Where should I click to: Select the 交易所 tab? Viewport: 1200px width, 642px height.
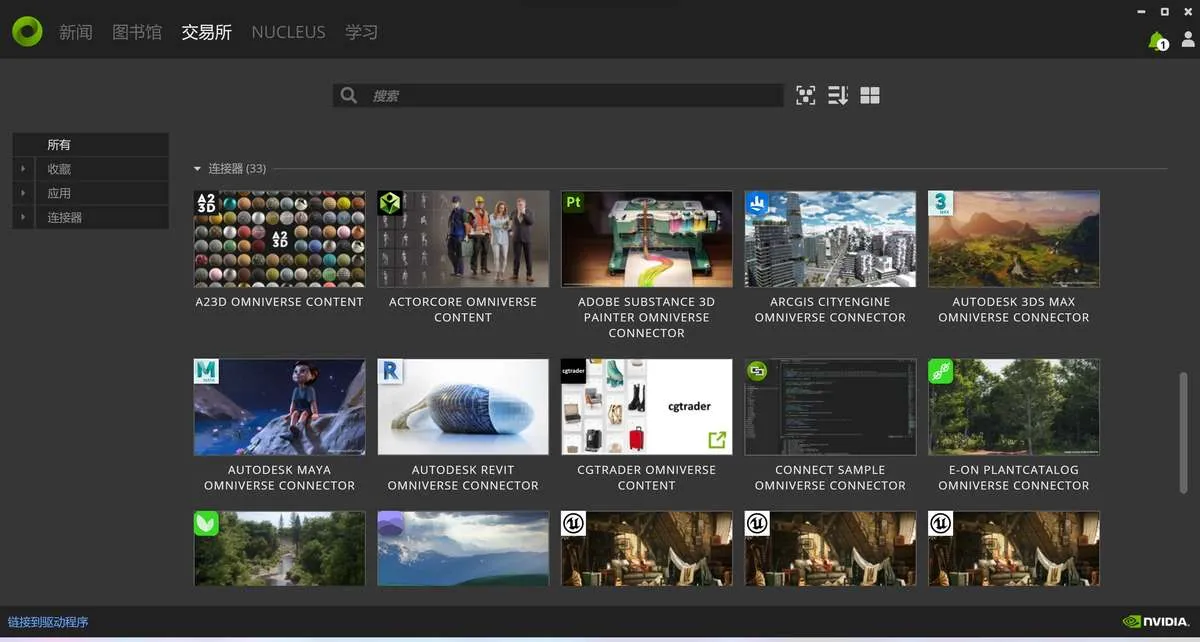207,32
